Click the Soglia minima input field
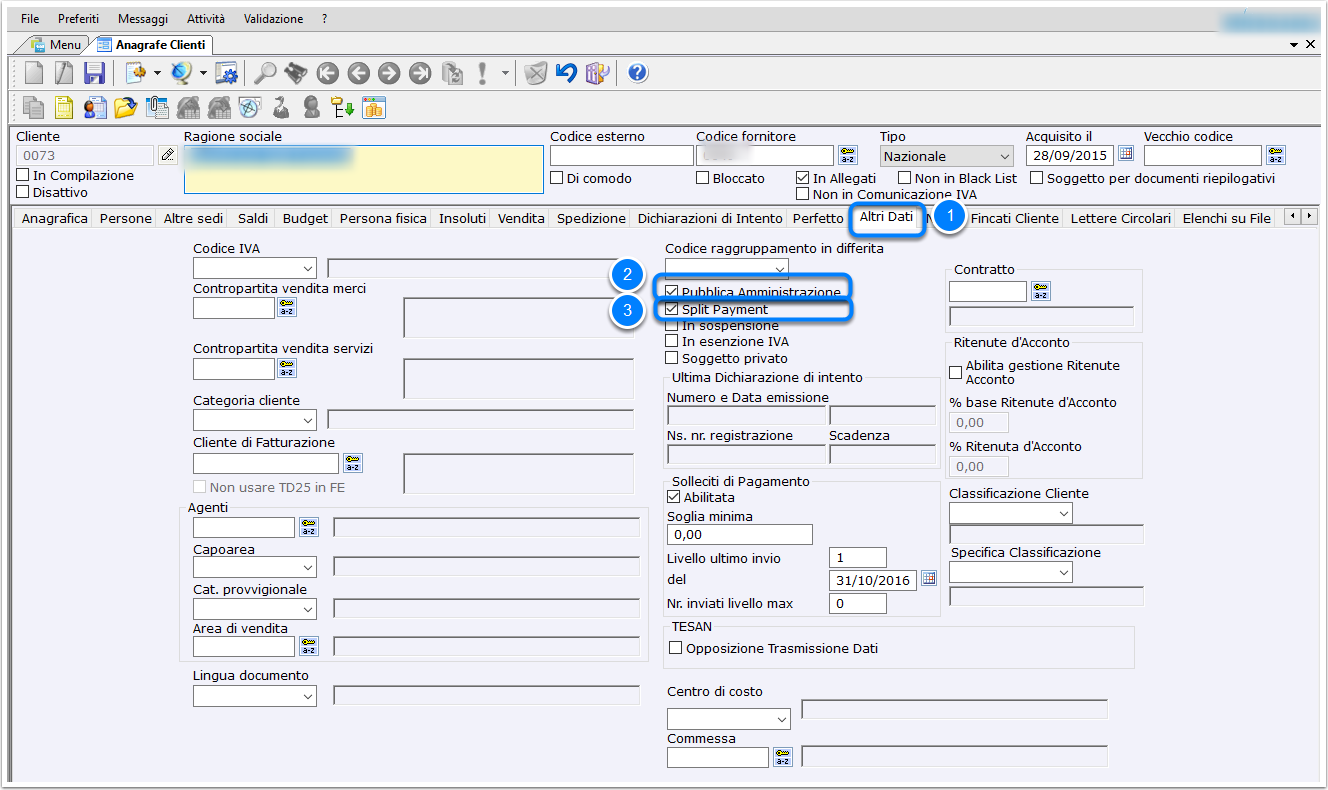This screenshot has height=790, width=1328. click(740, 535)
